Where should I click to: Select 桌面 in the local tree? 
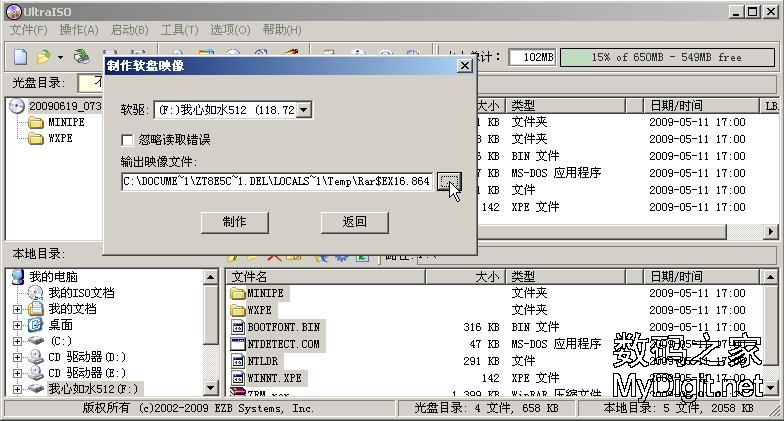pyautogui.click(x=60, y=324)
